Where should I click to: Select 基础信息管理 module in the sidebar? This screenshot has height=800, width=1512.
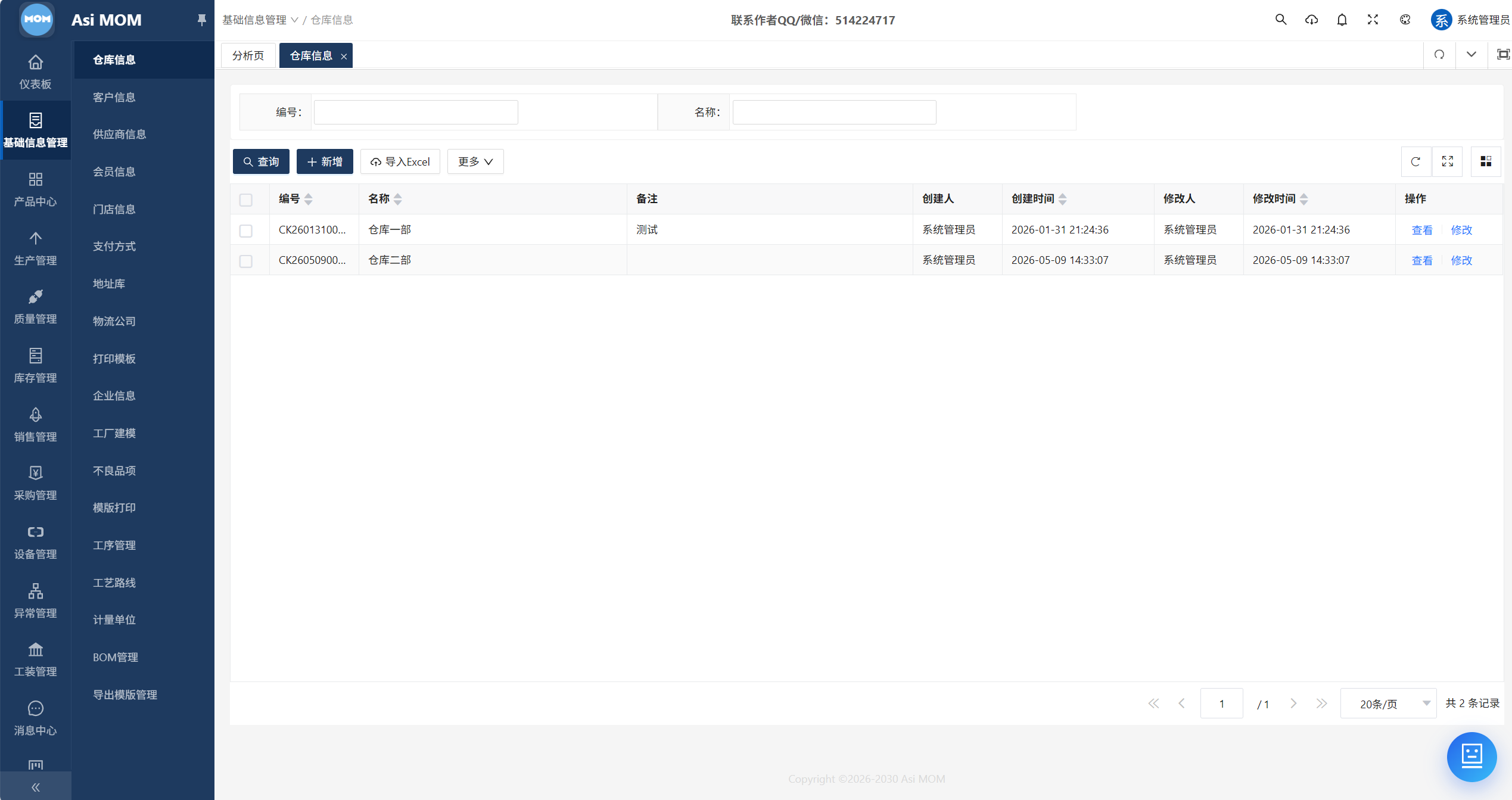coord(35,130)
